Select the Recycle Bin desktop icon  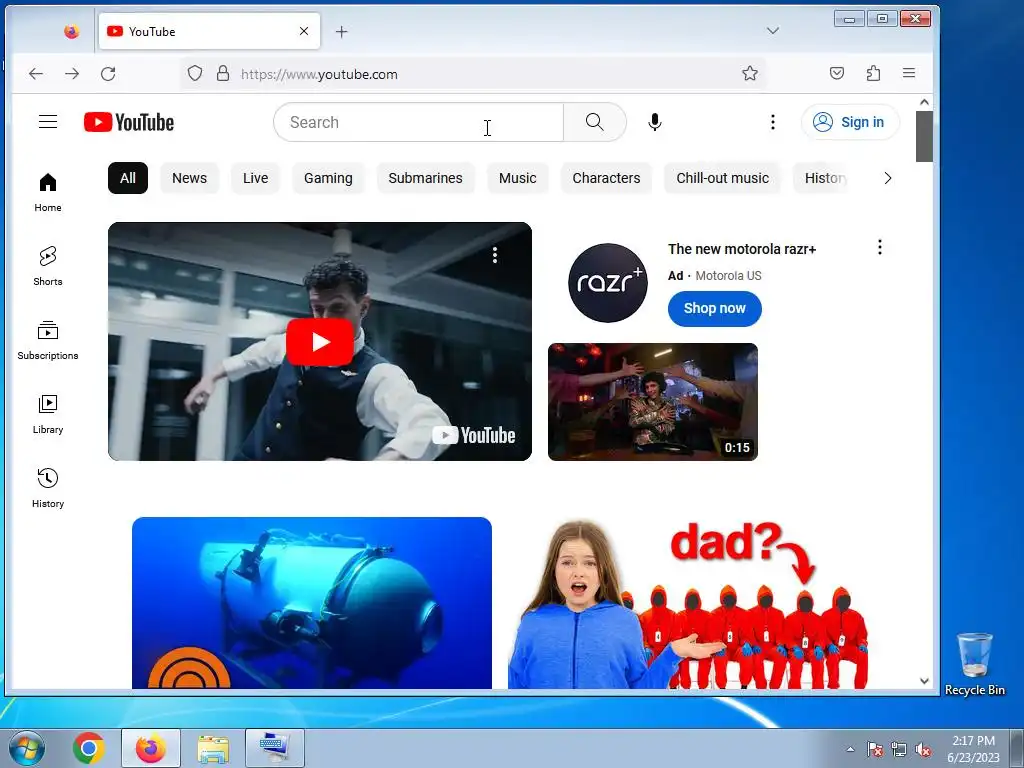pyautogui.click(x=974, y=664)
